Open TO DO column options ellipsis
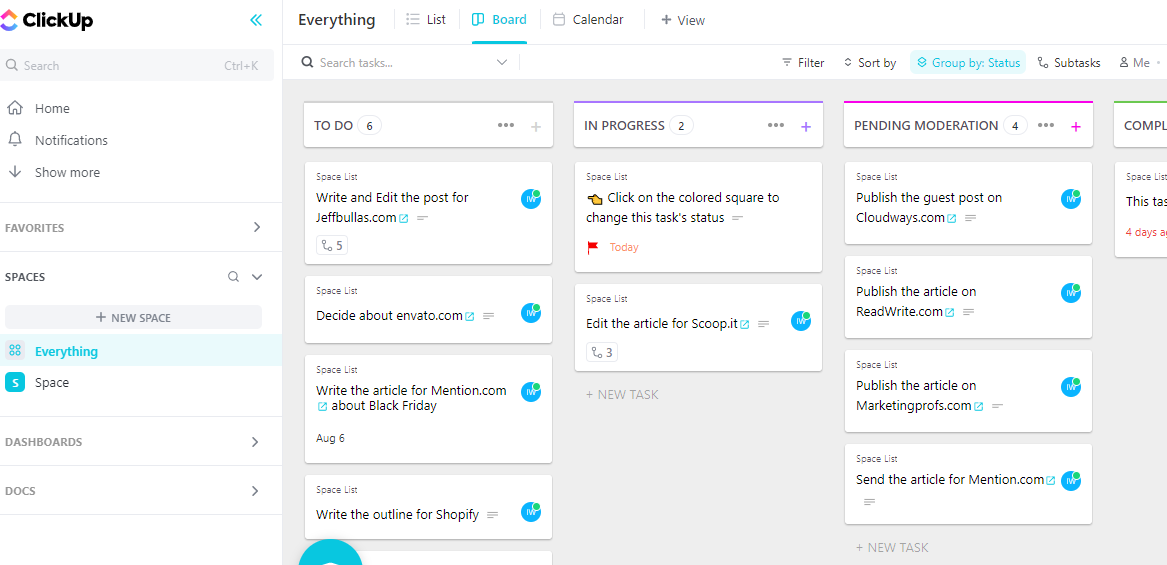The image size is (1167, 565). point(506,126)
